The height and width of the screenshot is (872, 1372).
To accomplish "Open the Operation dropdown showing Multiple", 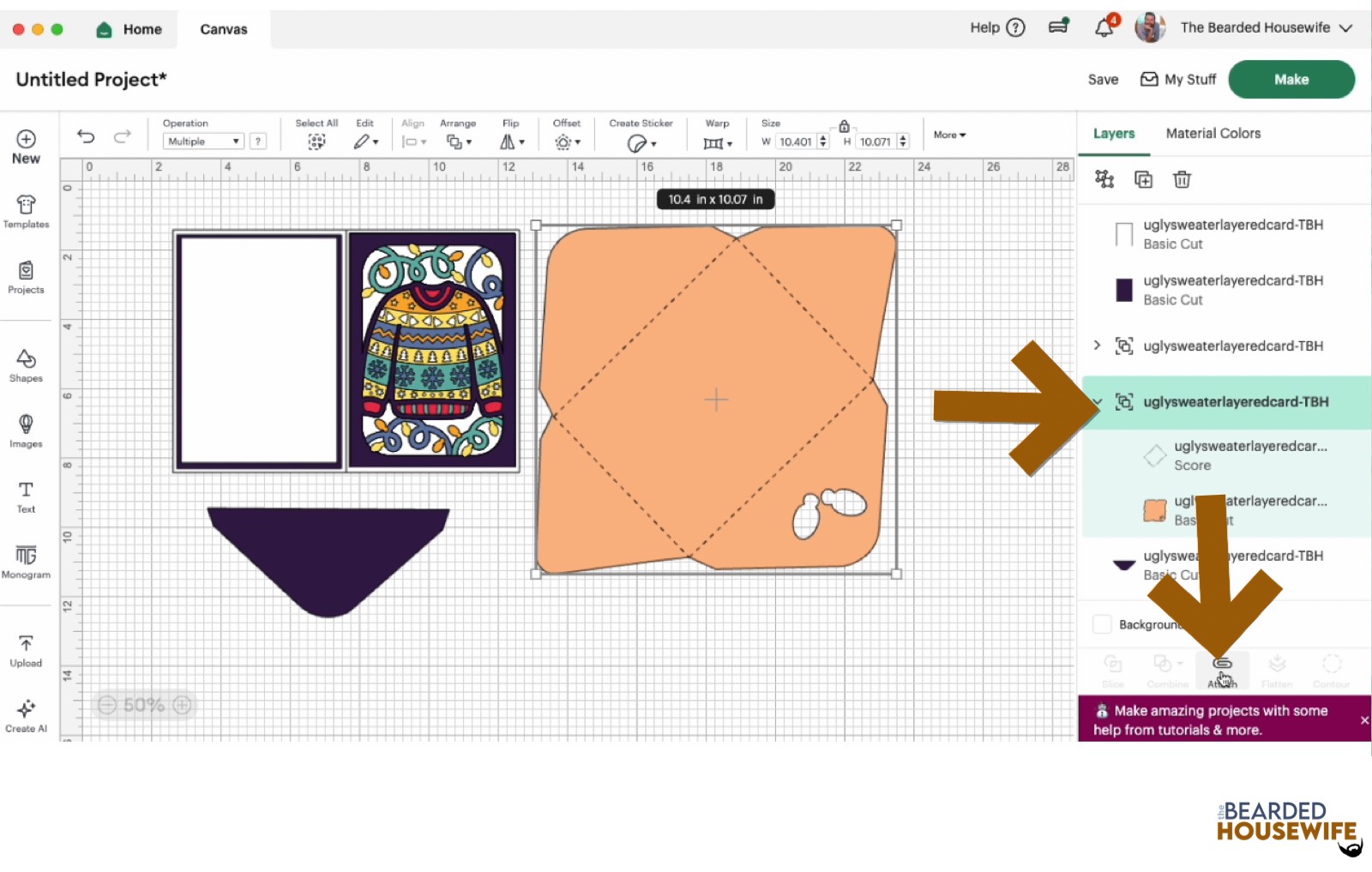I will pyautogui.click(x=203, y=141).
